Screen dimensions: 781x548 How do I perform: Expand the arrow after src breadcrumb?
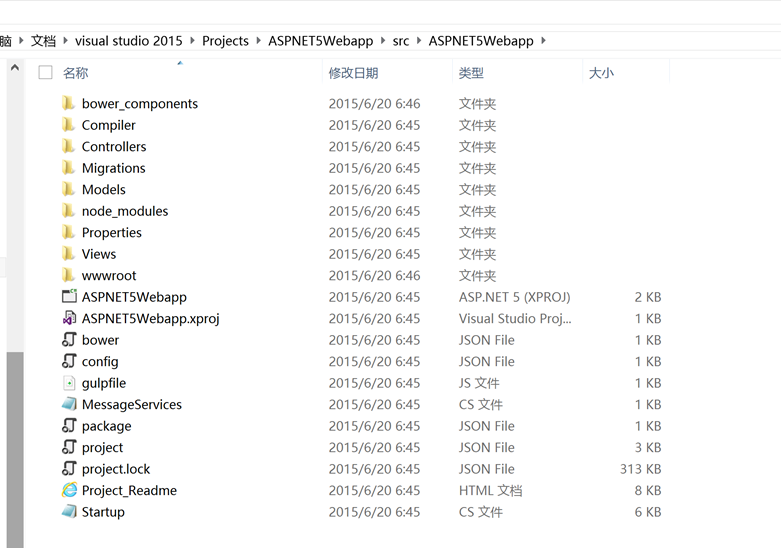click(x=419, y=40)
